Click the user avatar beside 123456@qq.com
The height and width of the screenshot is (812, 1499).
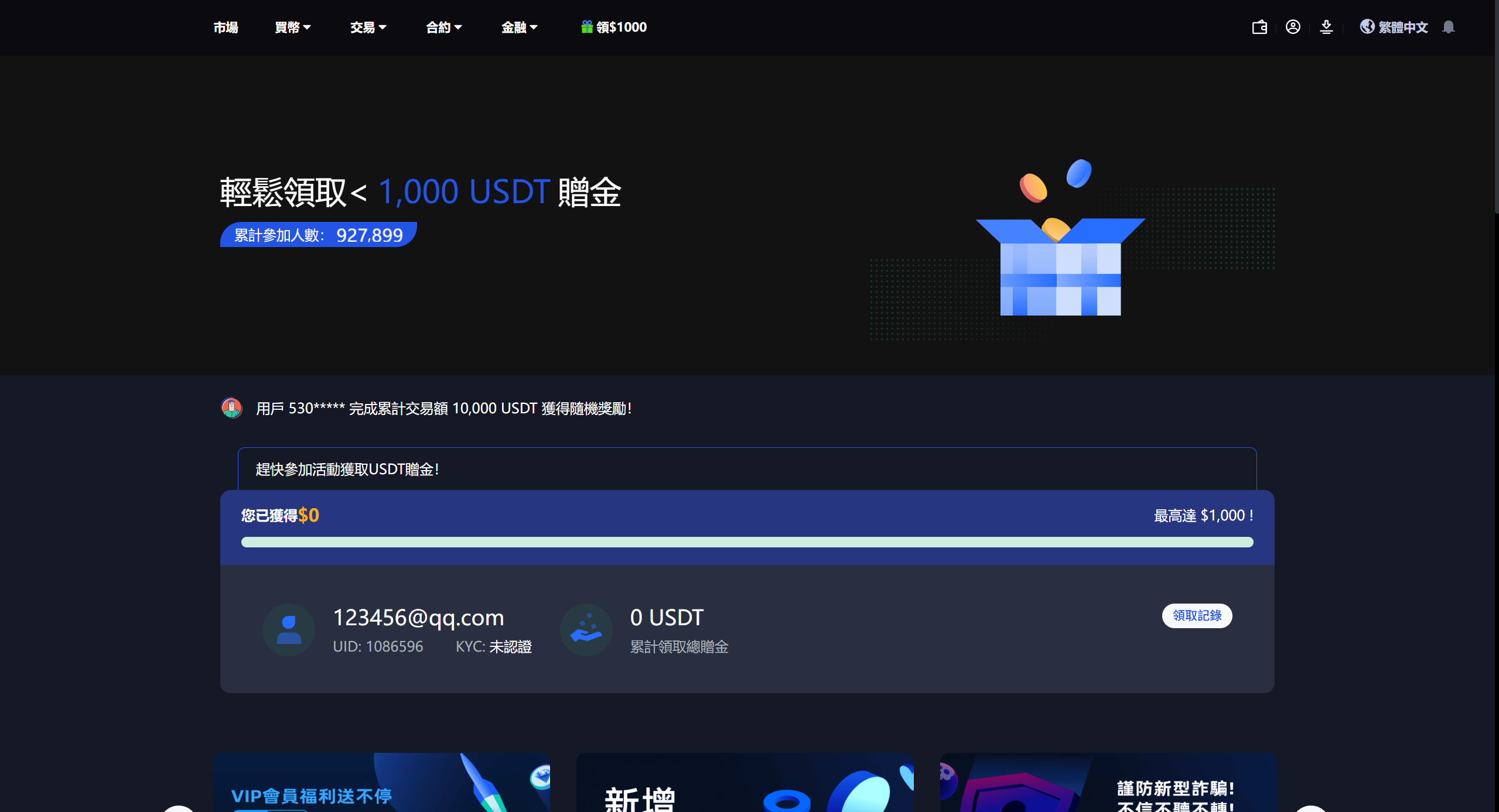[x=288, y=630]
